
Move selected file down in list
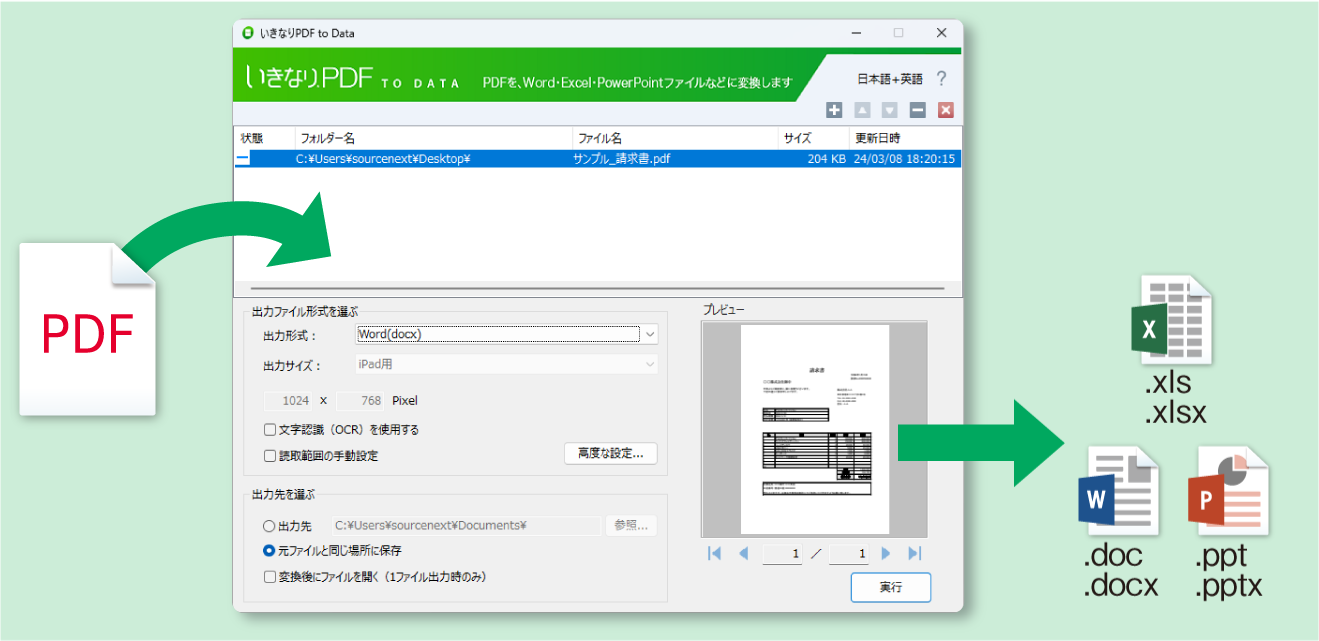pyautogui.click(x=890, y=111)
